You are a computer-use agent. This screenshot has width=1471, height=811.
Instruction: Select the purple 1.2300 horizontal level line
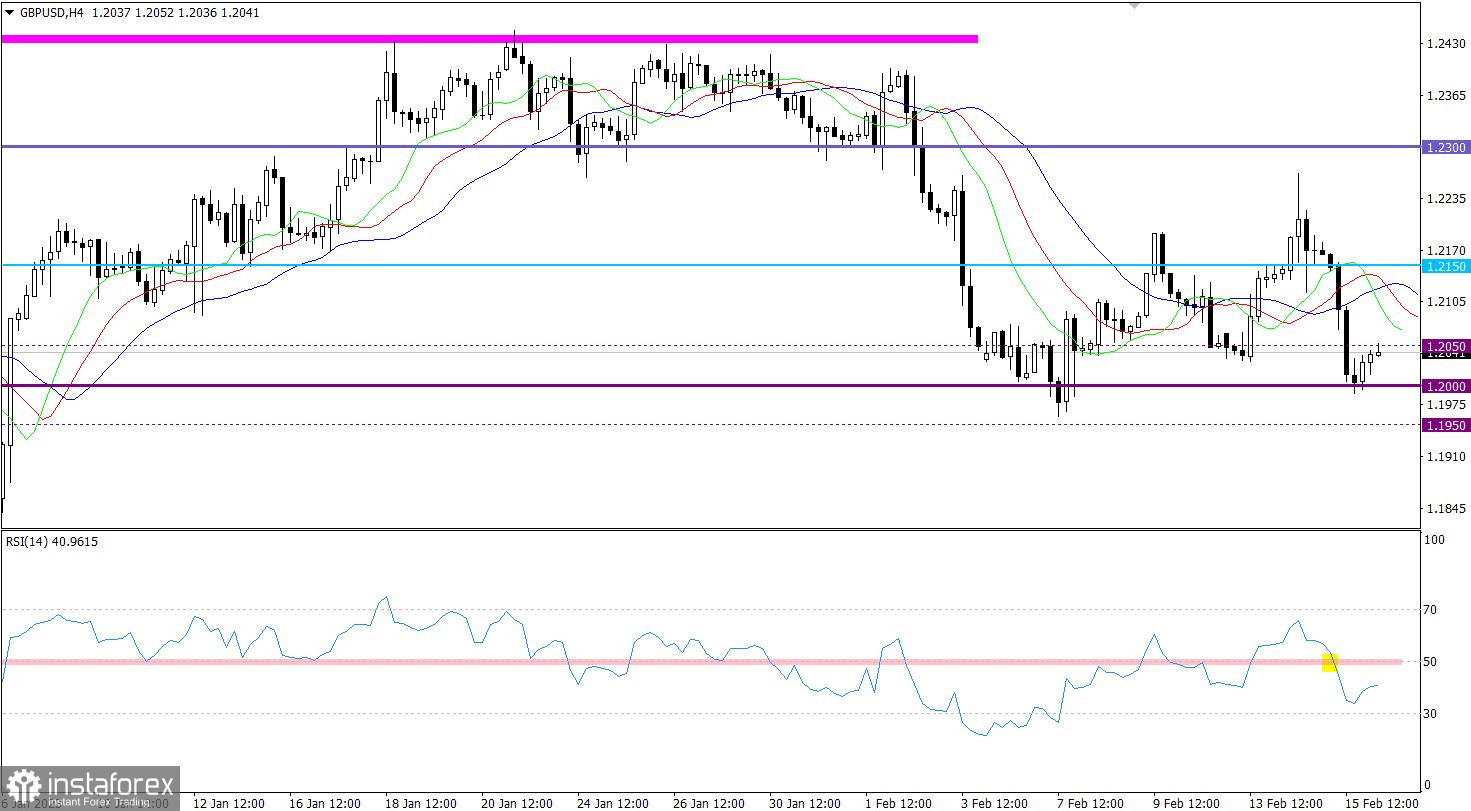click(710, 147)
